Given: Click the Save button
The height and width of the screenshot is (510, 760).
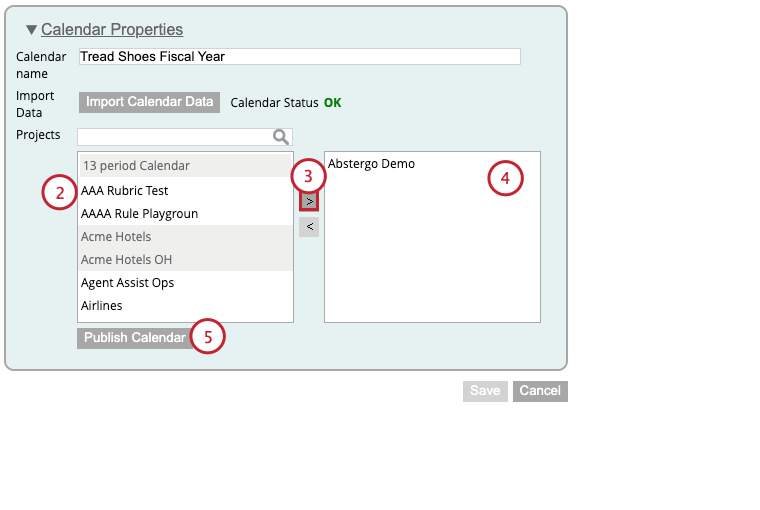Looking at the screenshot, I should (485, 391).
